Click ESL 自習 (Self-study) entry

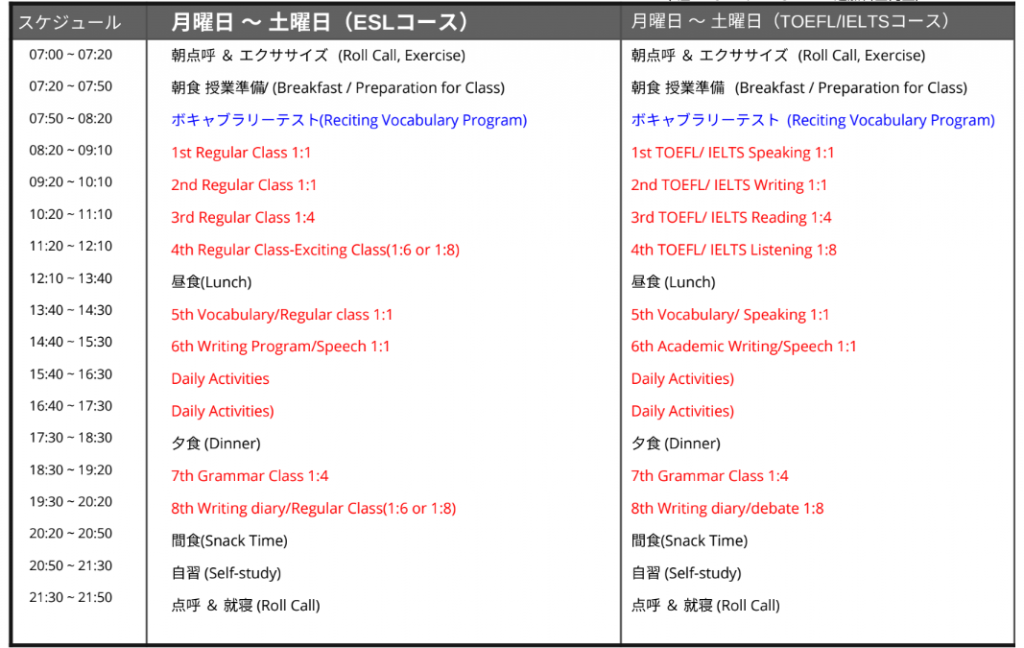click(x=226, y=574)
